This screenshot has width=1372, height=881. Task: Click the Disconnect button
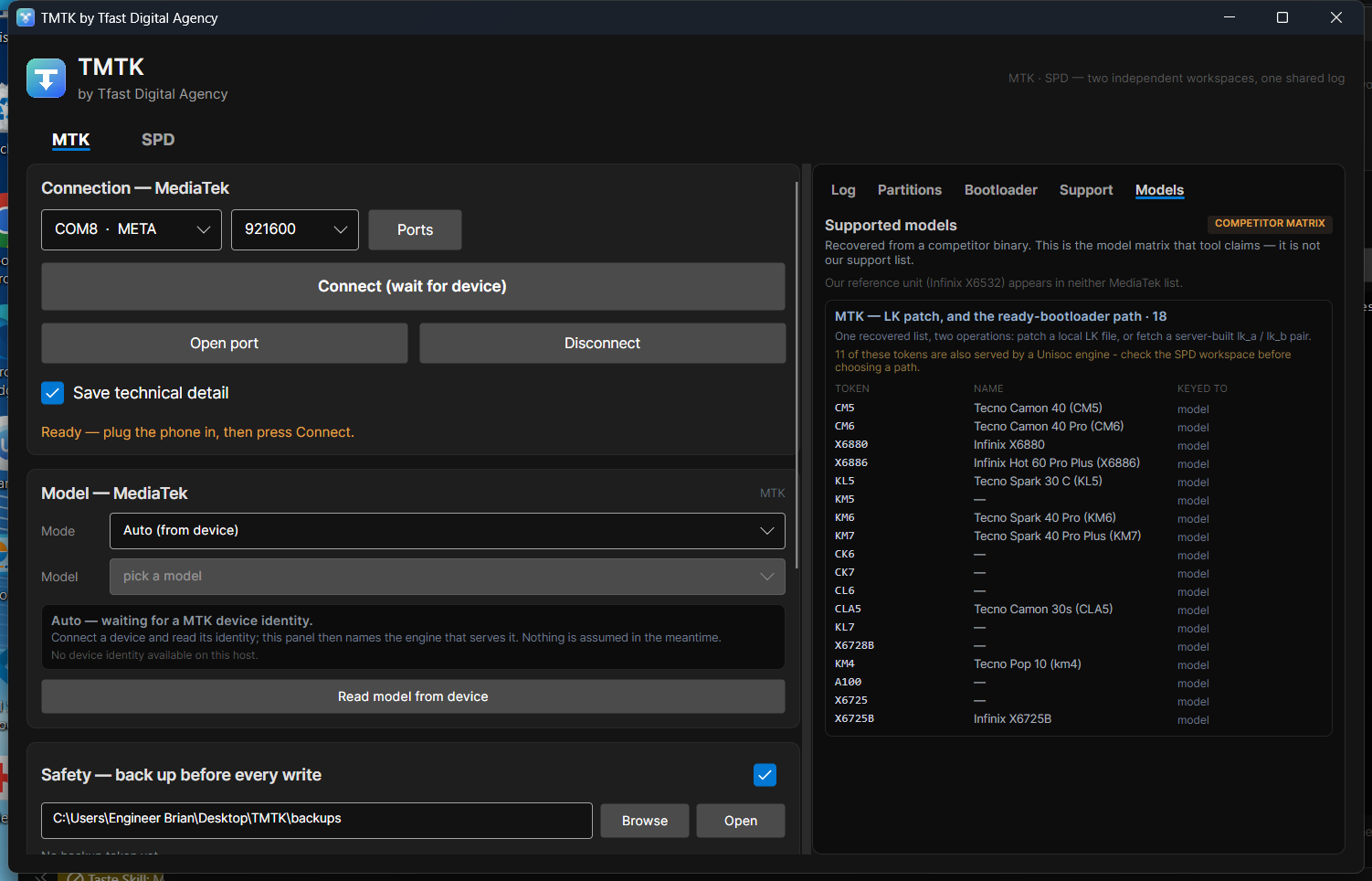[x=603, y=343]
